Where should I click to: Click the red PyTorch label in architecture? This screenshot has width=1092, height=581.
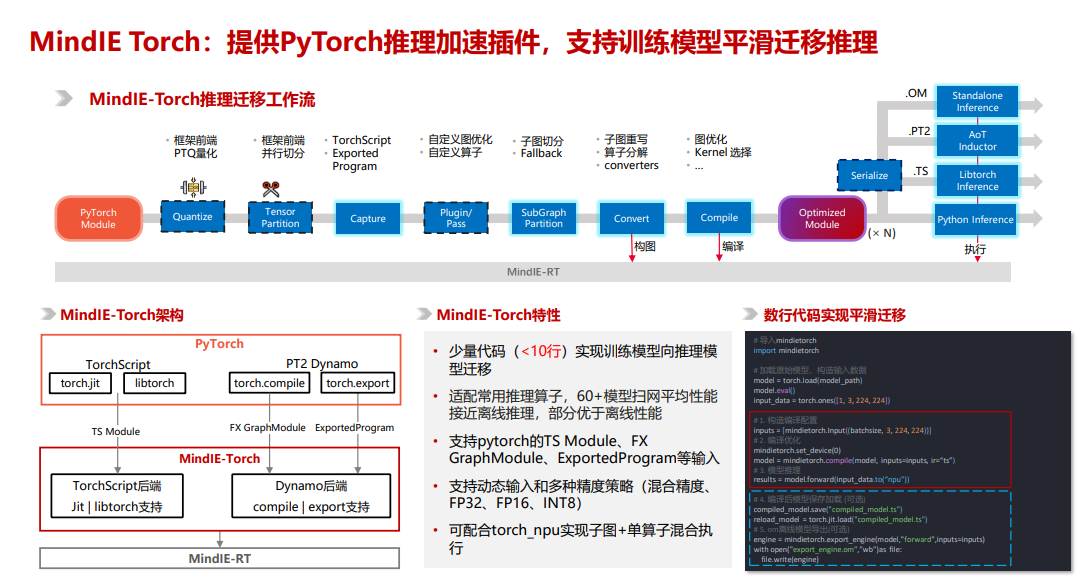click(x=219, y=343)
